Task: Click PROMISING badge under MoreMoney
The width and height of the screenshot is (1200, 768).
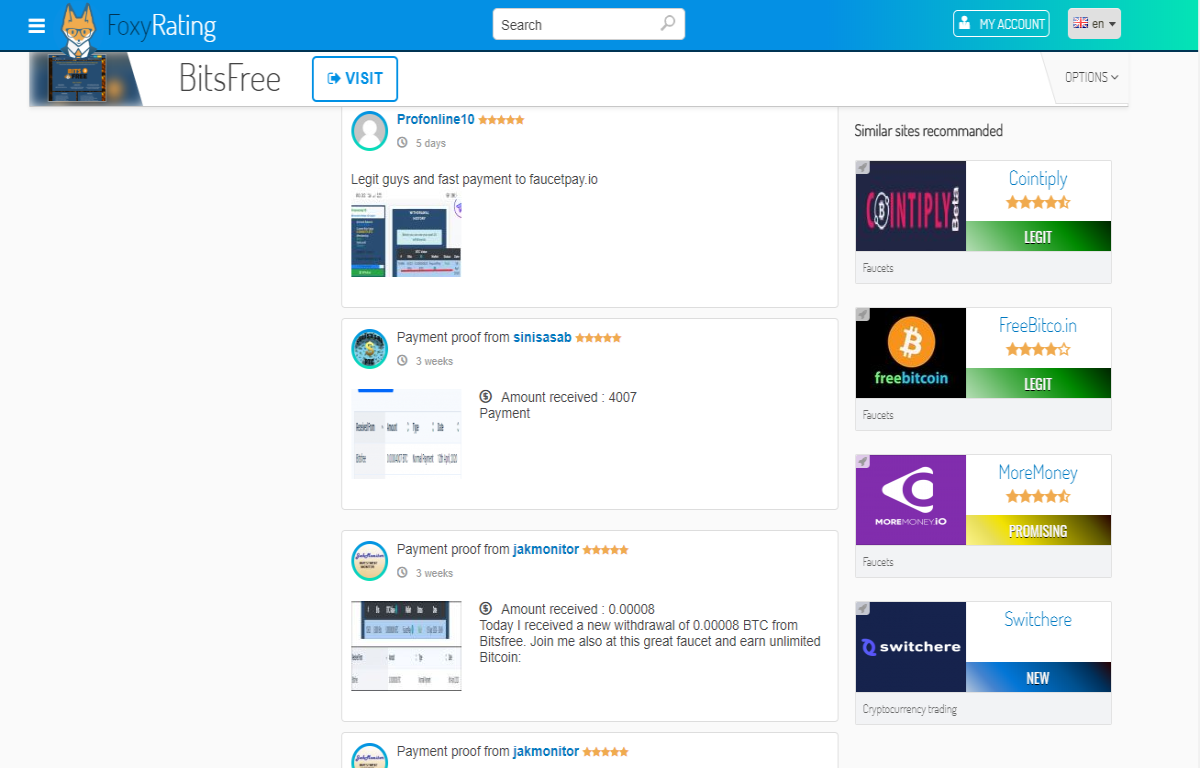Action: coord(1038,530)
